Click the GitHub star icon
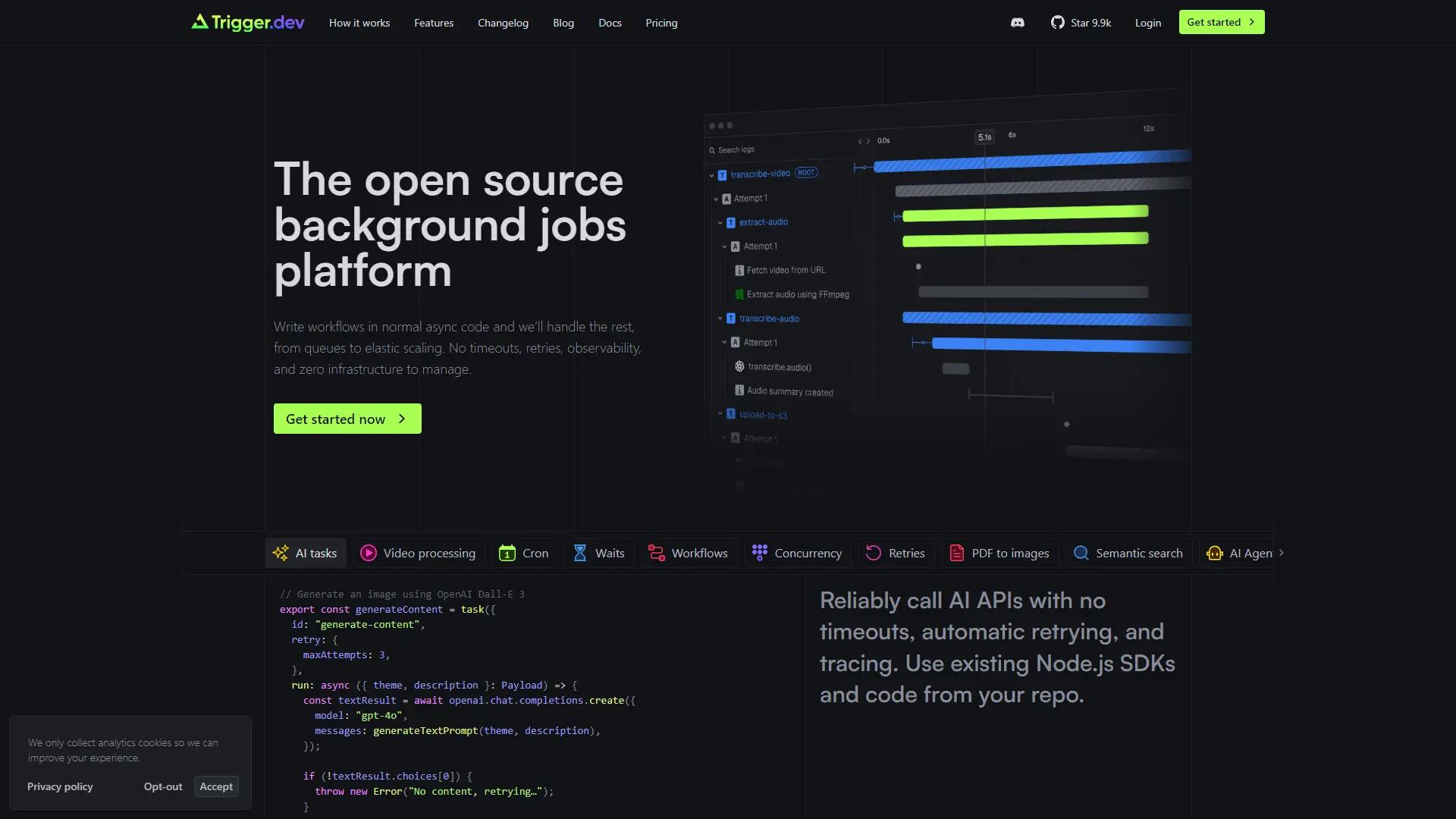This screenshot has width=1456, height=819. pos(1057,23)
